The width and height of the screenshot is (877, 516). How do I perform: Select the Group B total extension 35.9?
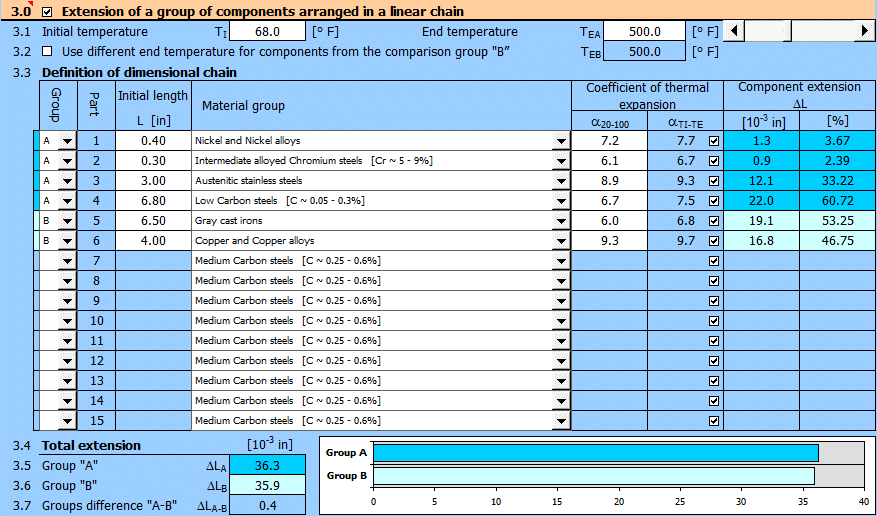(267, 486)
